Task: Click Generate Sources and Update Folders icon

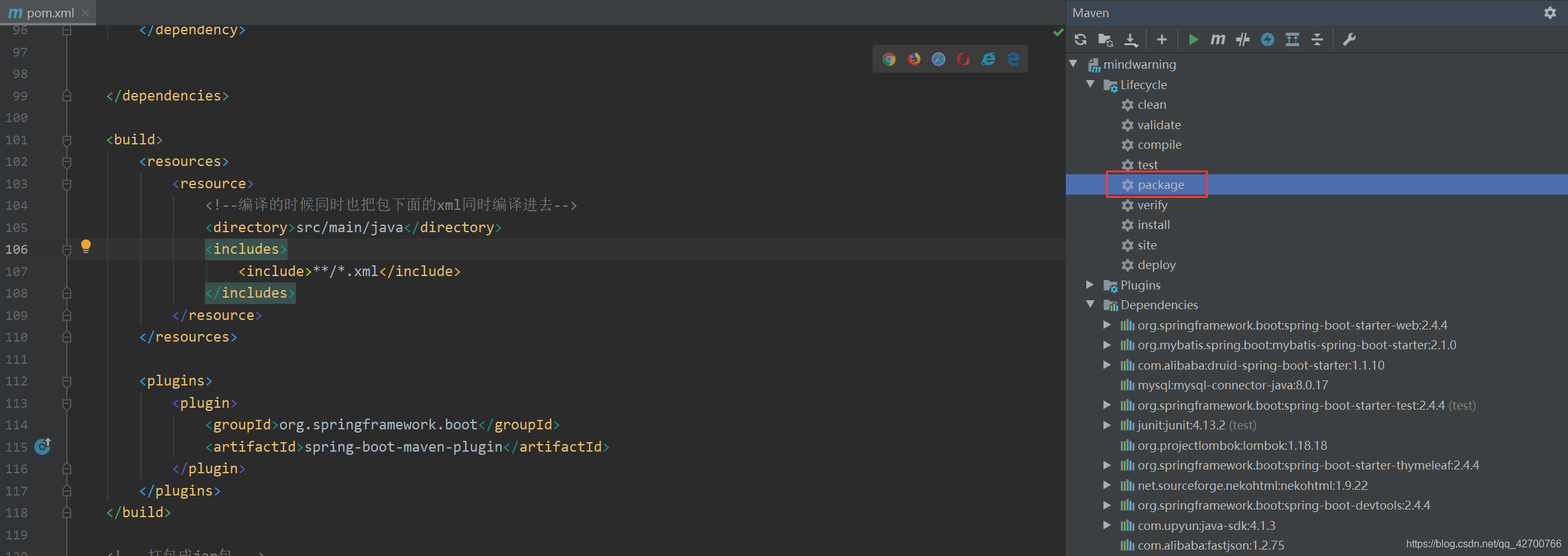Action: coord(1105,39)
